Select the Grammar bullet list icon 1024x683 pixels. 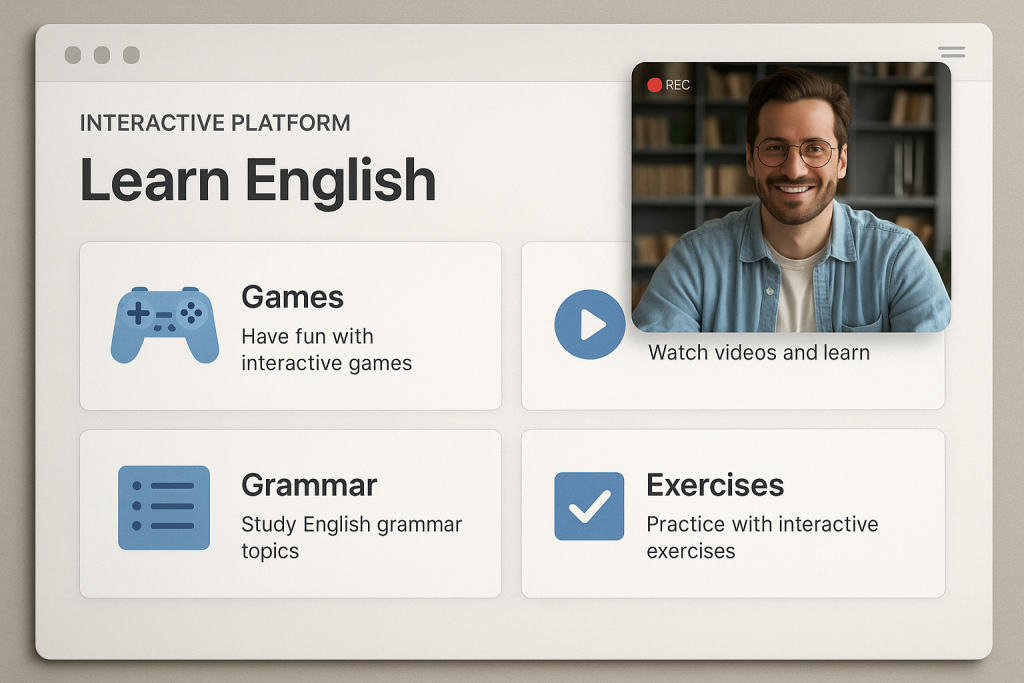pyautogui.click(x=164, y=507)
